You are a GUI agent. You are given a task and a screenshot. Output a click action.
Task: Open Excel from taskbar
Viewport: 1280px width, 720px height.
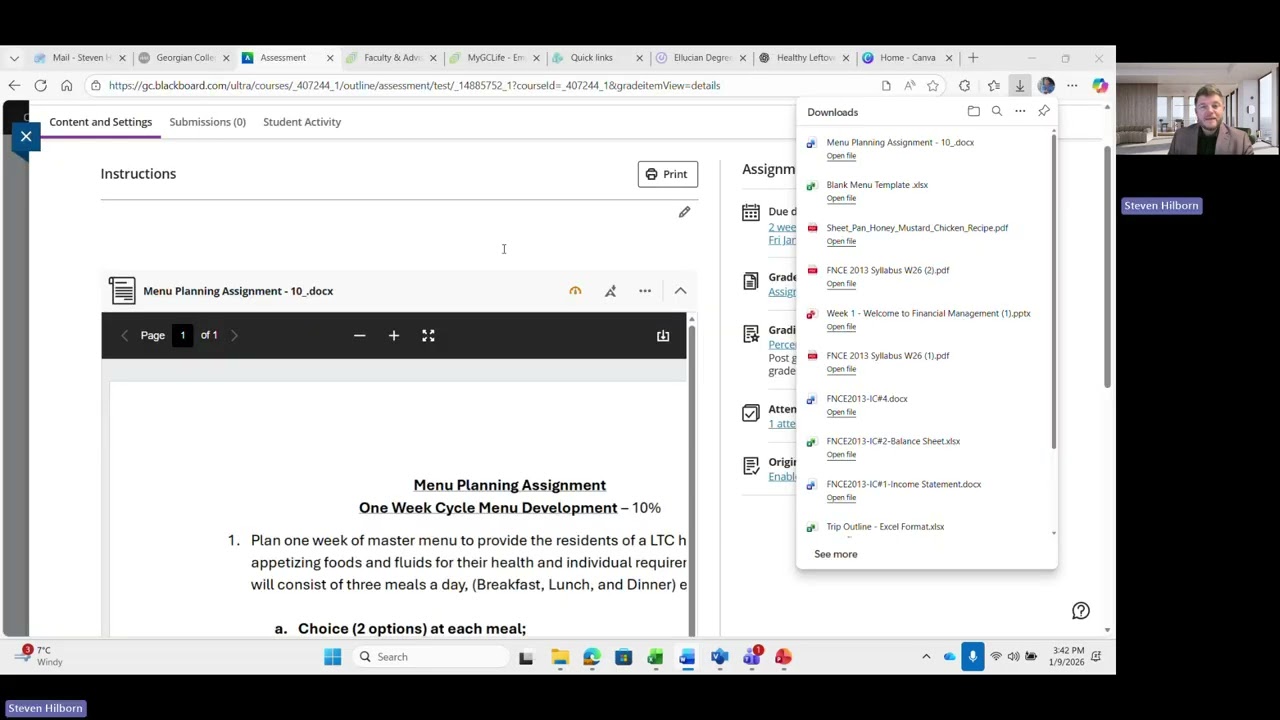(655, 657)
